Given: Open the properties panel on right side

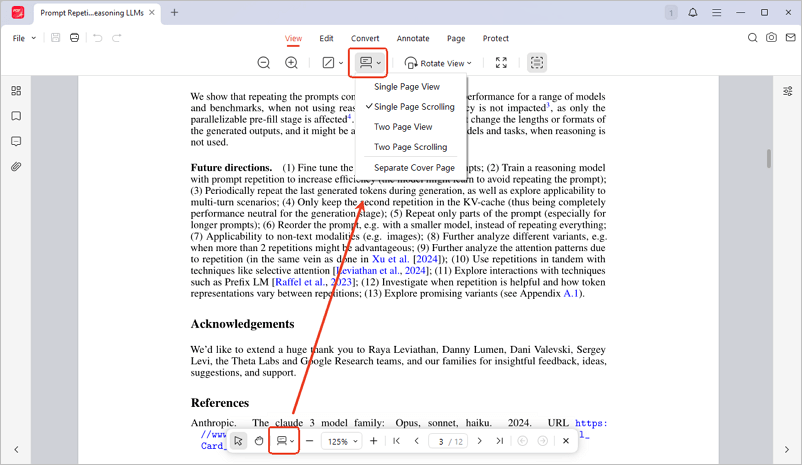Looking at the screenshot, I should click(x=788, y=91).
